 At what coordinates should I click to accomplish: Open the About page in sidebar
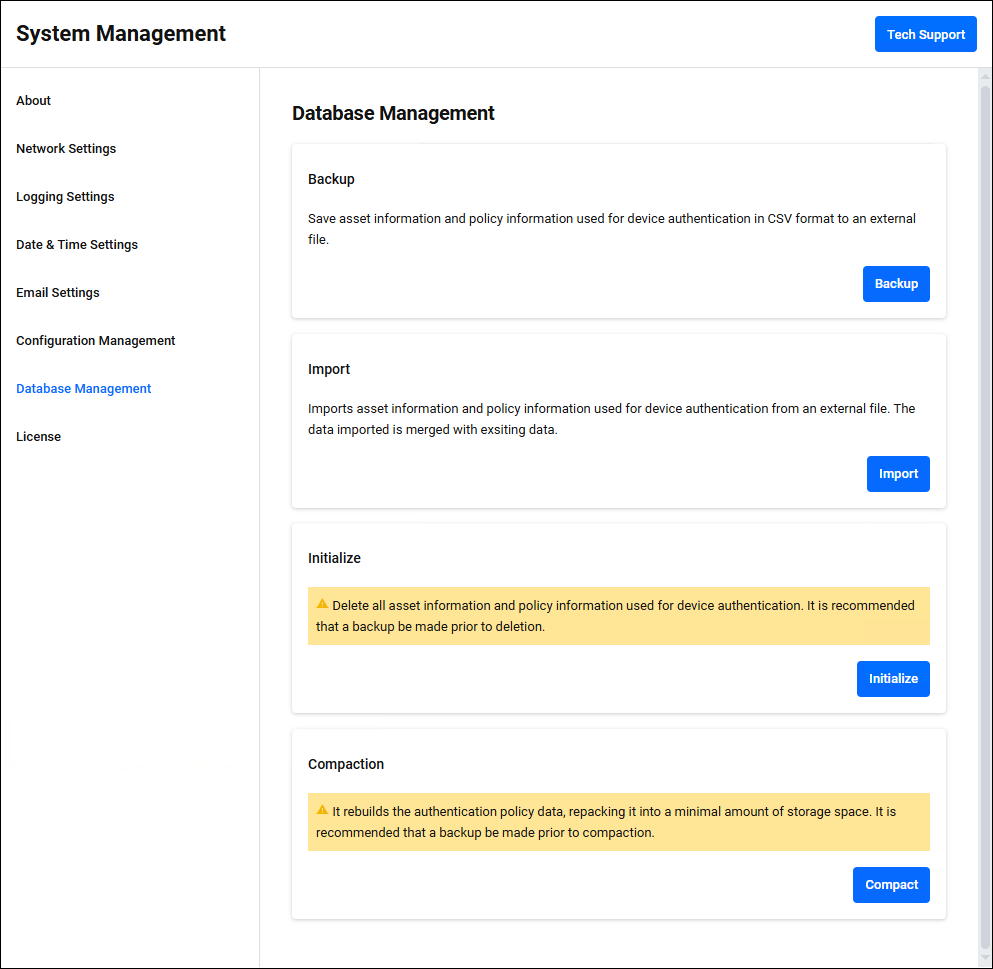pos(33,101)
